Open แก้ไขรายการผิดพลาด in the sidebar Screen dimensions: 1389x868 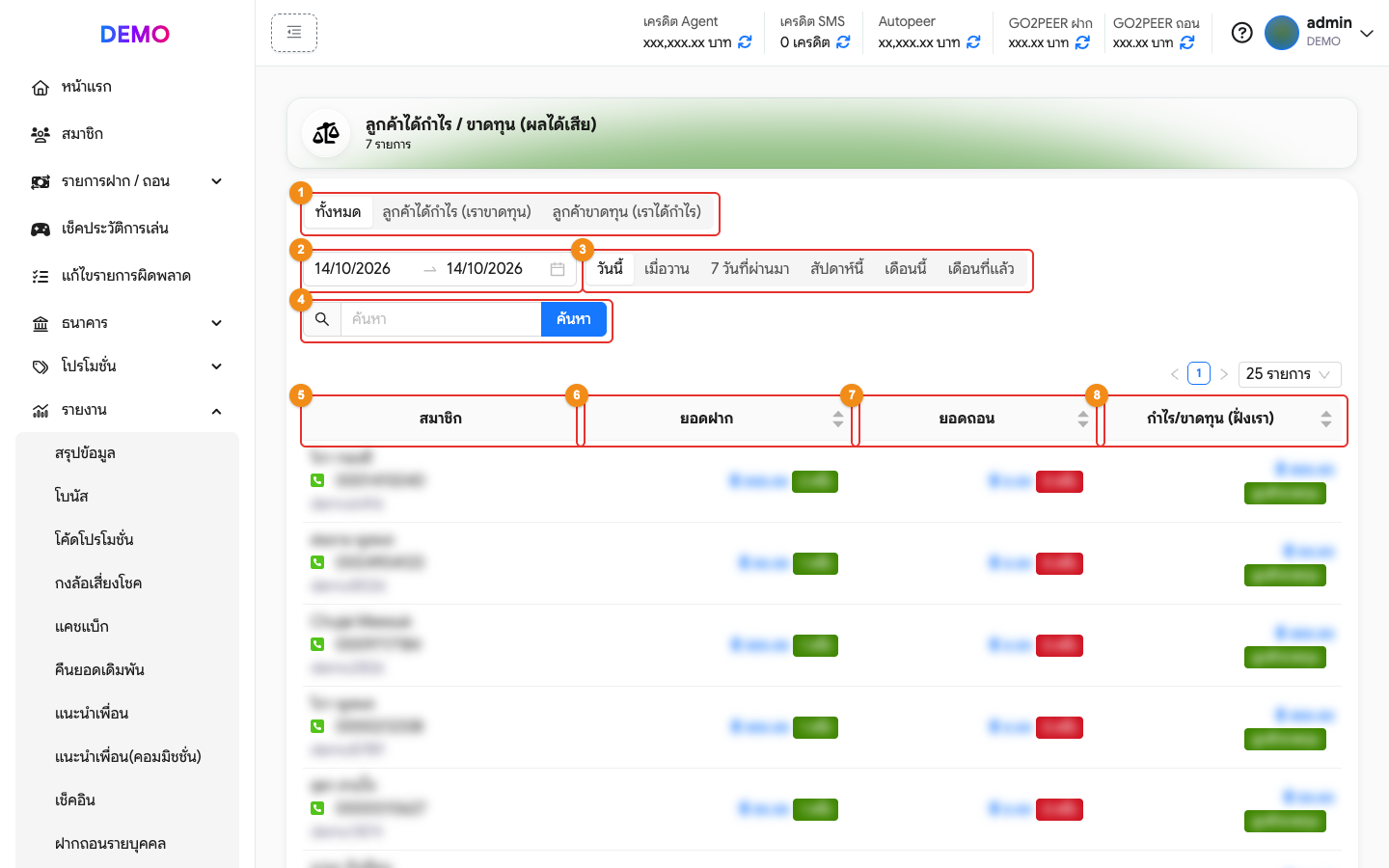pos(127,276)
